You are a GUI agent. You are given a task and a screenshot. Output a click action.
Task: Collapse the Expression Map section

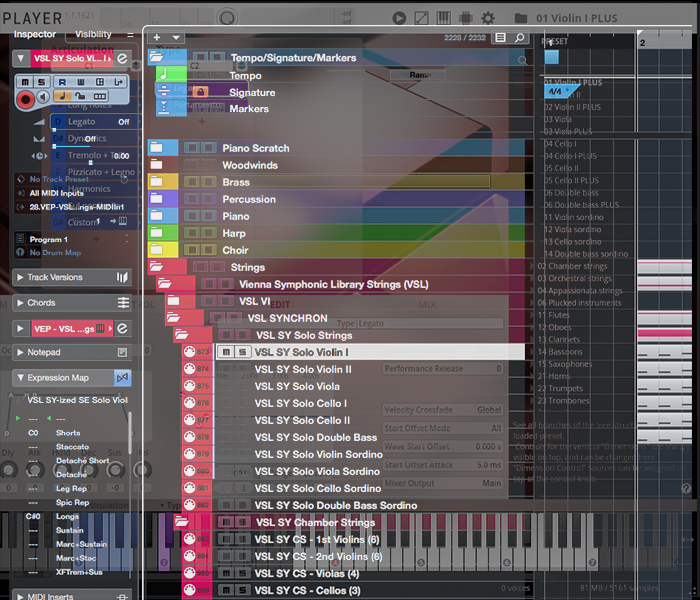pyautogui.click(x=20, y=378)
